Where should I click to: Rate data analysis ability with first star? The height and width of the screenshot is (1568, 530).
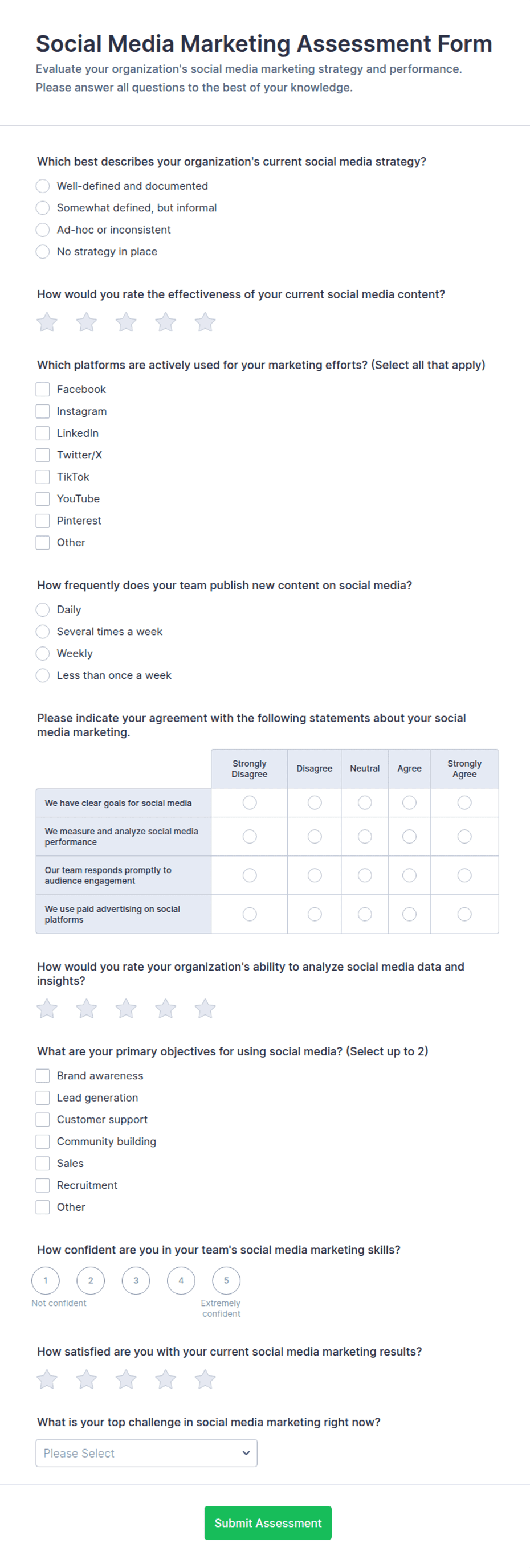tap(47, 1009)
